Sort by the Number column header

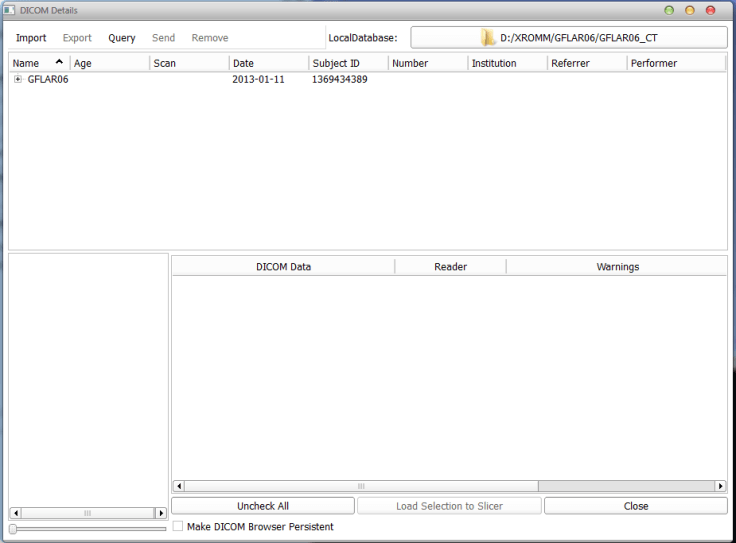(428, 63)
